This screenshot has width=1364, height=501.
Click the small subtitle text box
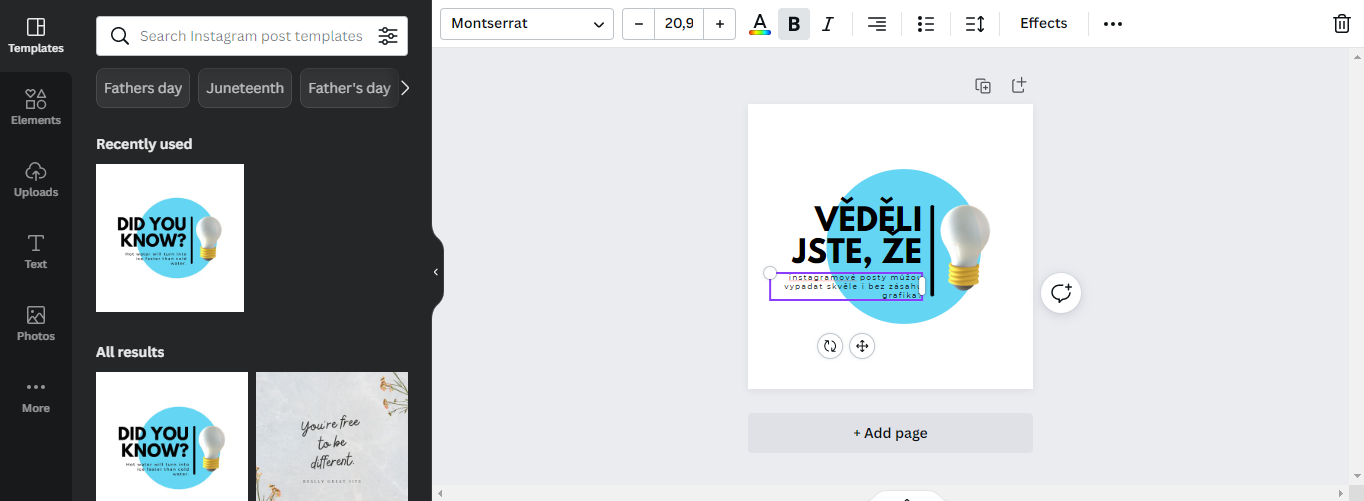[847, 286]
